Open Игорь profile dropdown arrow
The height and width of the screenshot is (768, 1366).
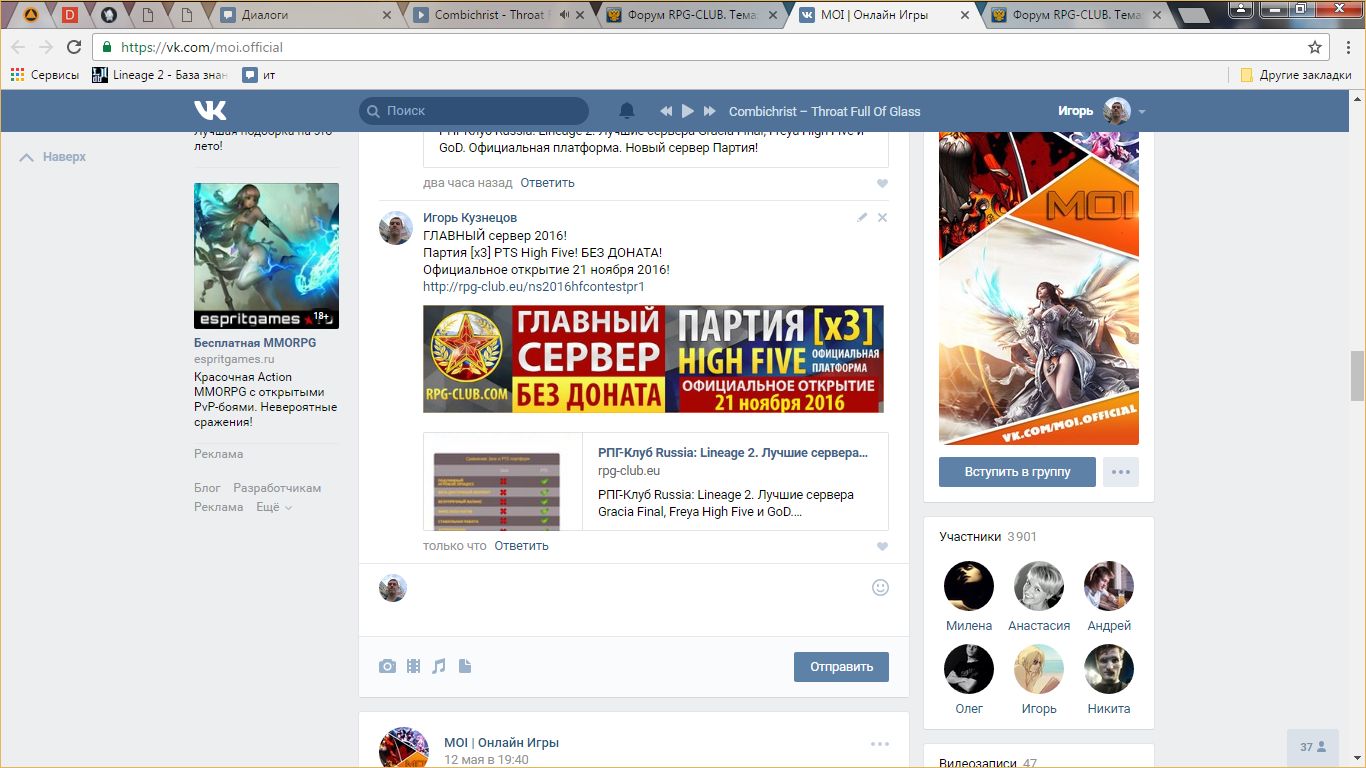1142,112
